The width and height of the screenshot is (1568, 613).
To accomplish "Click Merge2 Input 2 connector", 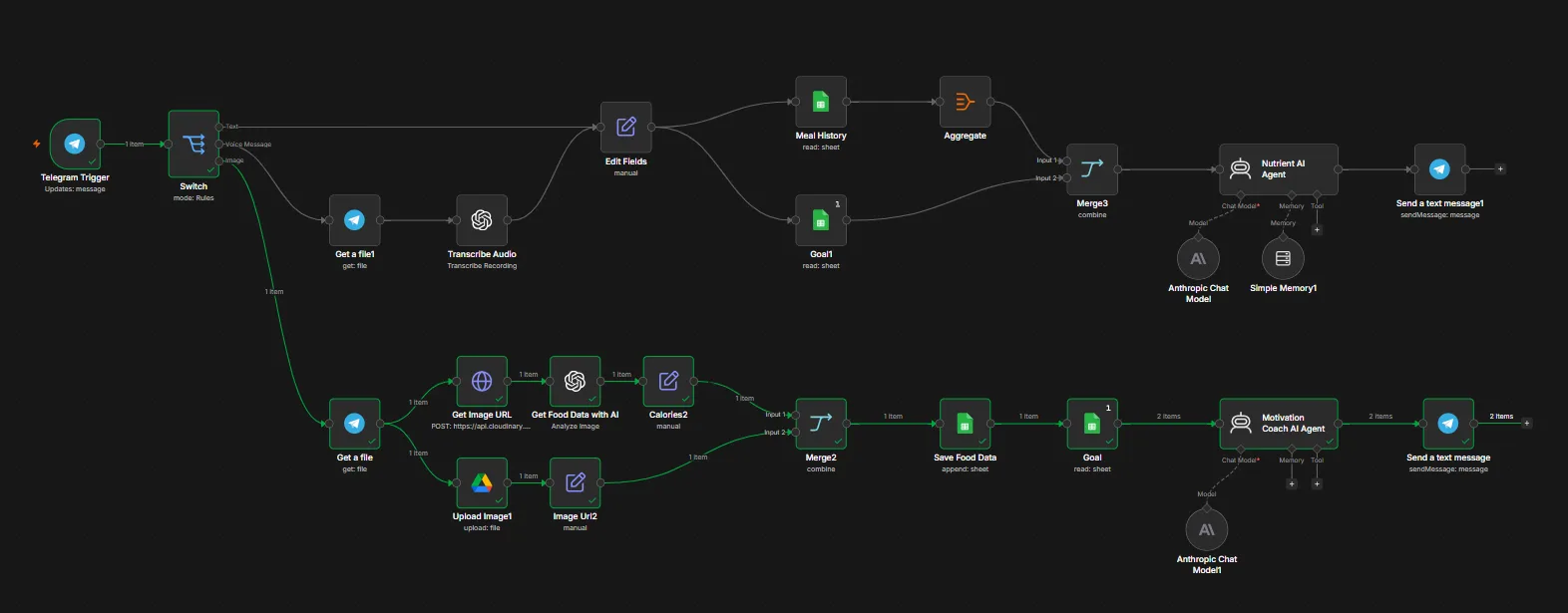I will click(795, 433).
